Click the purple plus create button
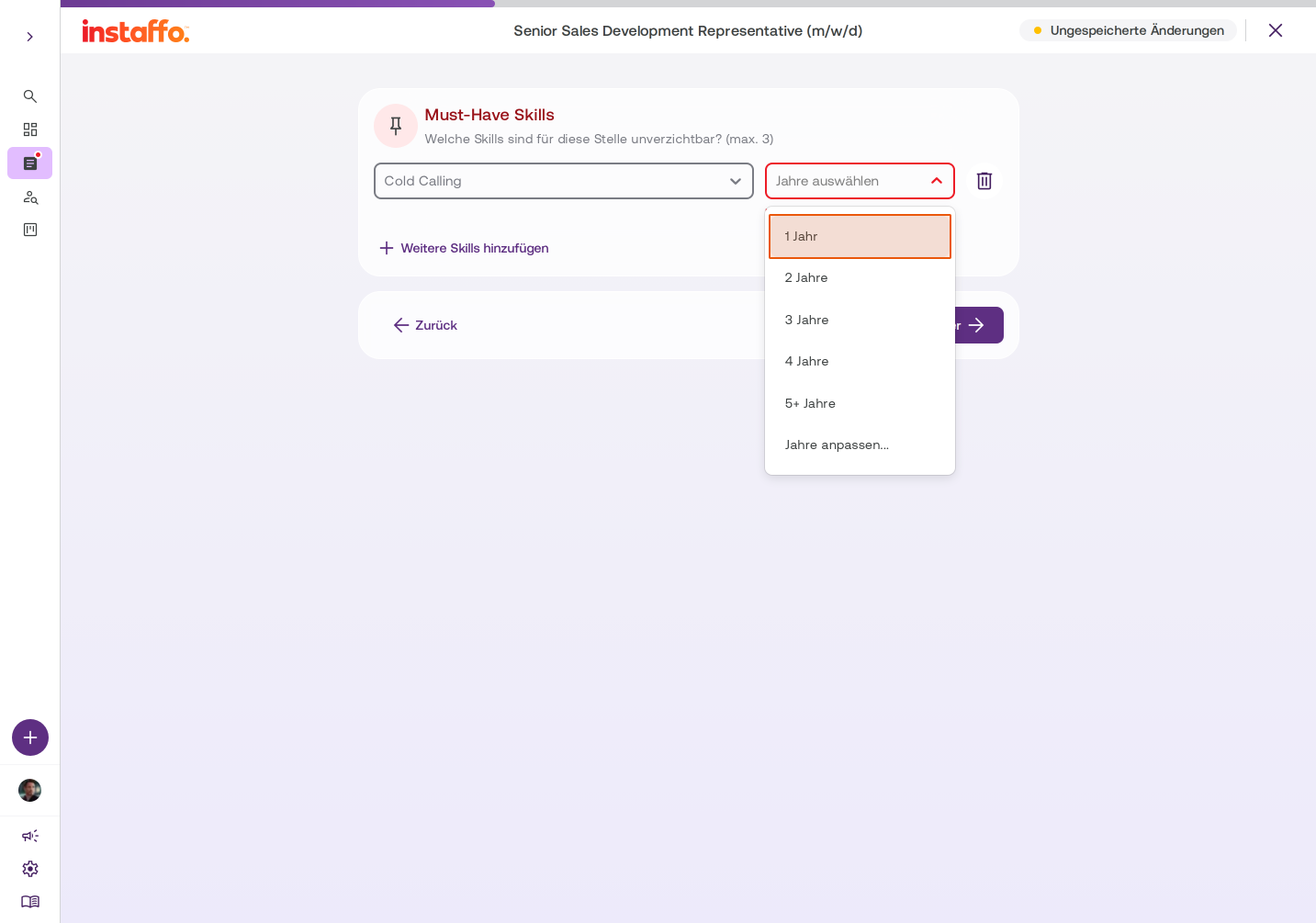Screen dimensions: 1316x923 [30, 737]
